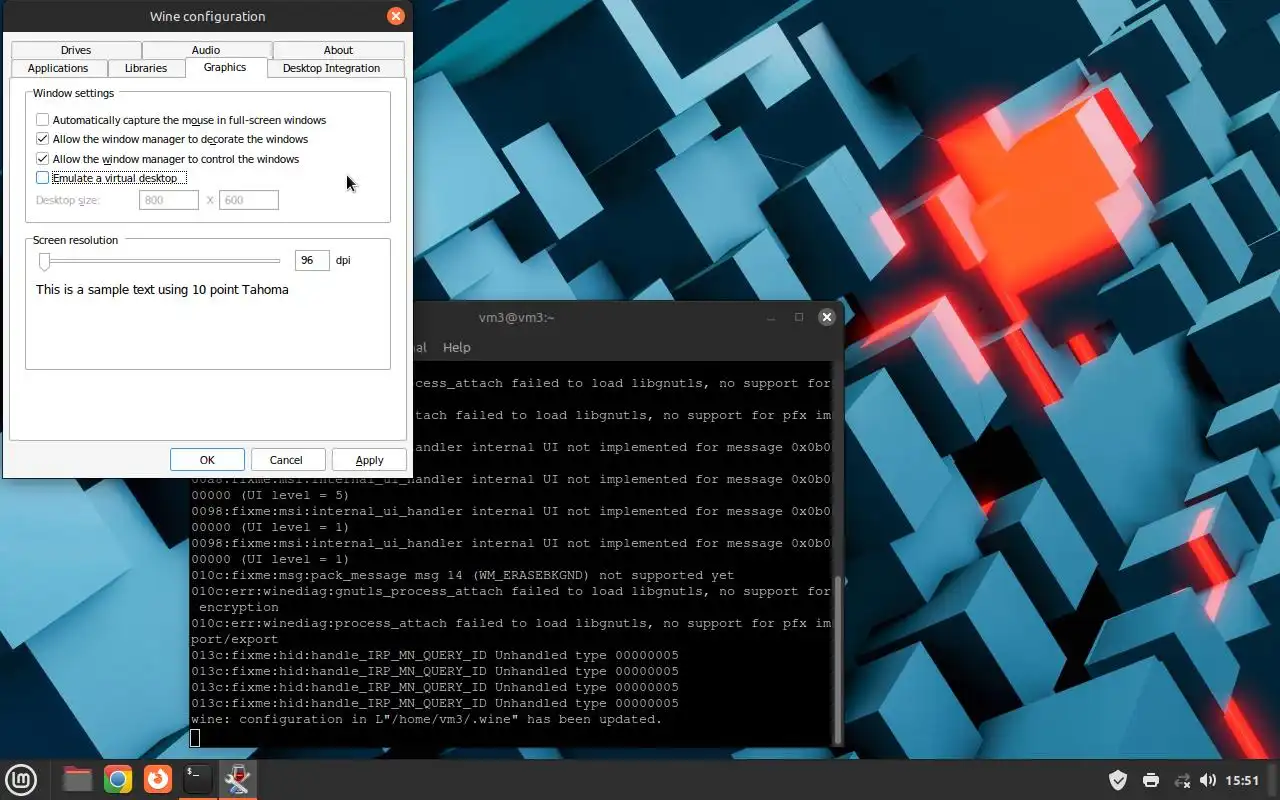Open the Linux Mint start menu
This screenshot has width=1280, height=800.
pos(21,779)
